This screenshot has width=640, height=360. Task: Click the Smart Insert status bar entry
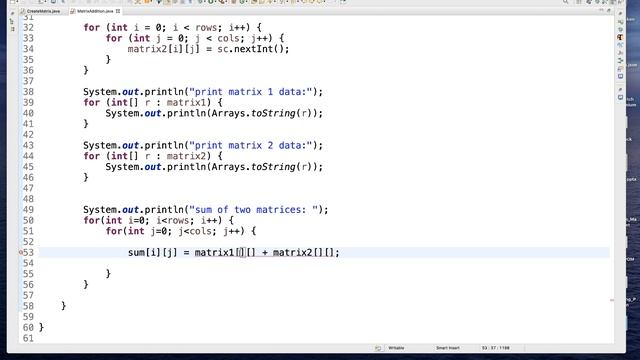447,348
